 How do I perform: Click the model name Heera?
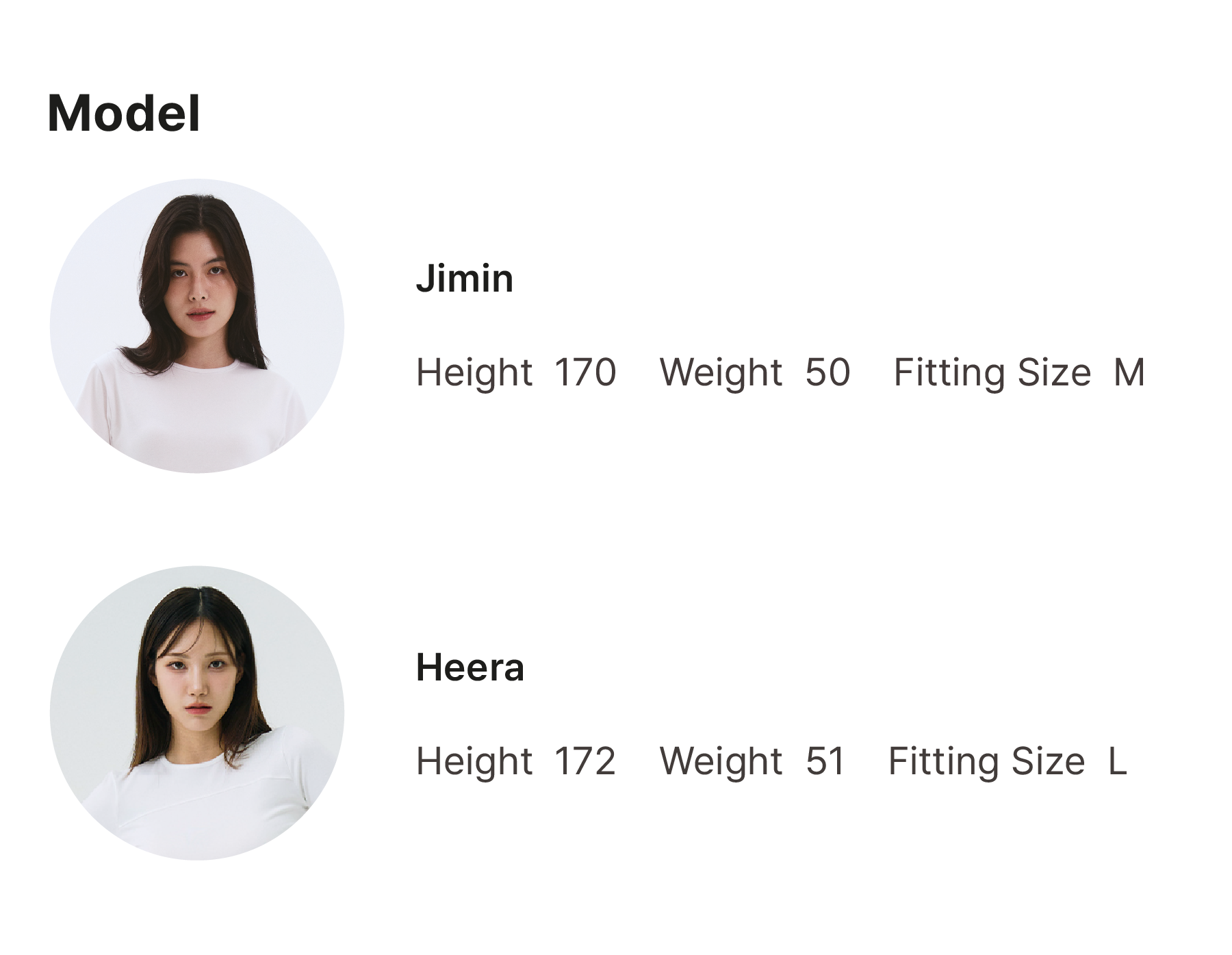(470, 667)
